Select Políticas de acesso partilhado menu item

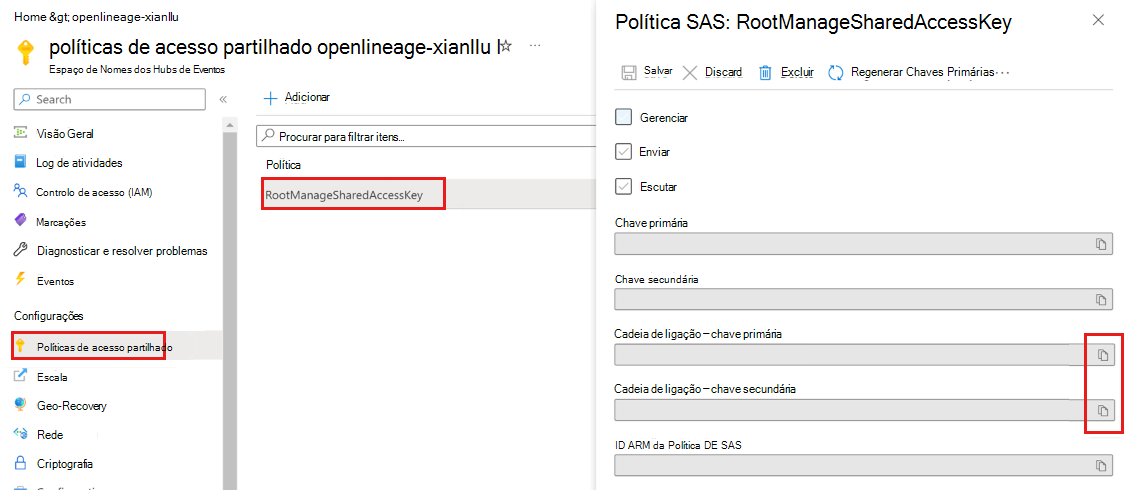click(104, 347)
